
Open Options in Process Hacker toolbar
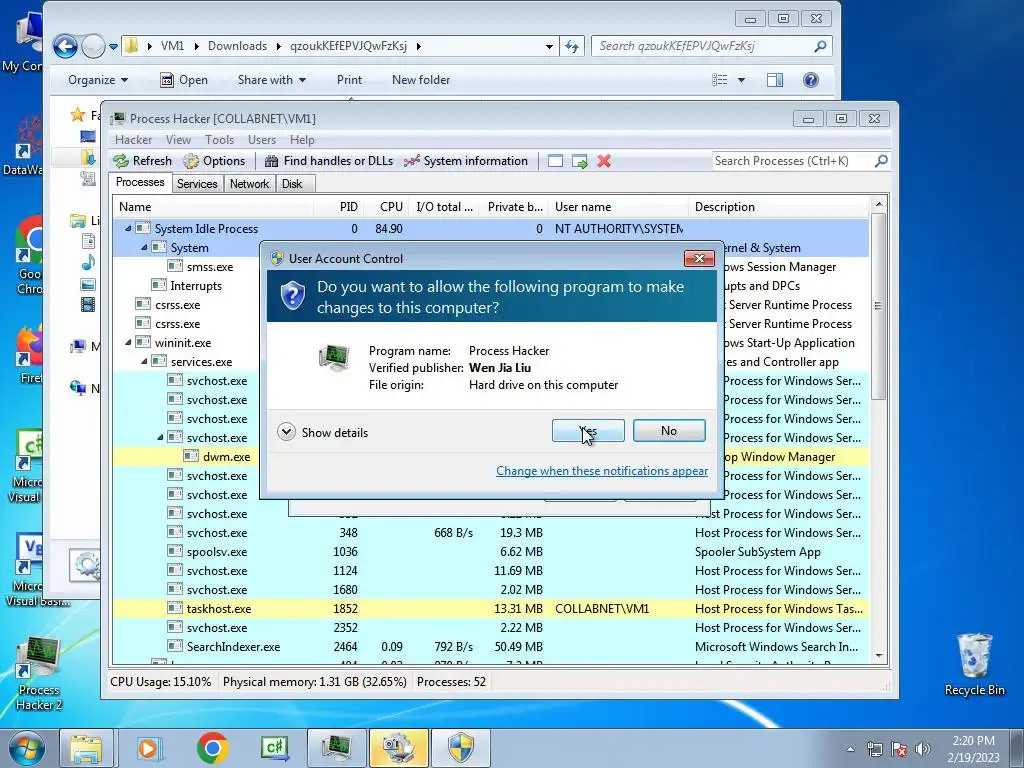click(214, 161)
